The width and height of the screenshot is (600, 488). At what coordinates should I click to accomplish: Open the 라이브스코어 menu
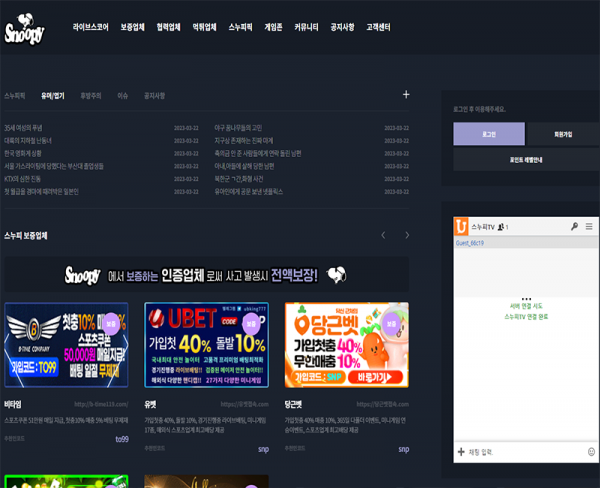click(x=91, y=27)
